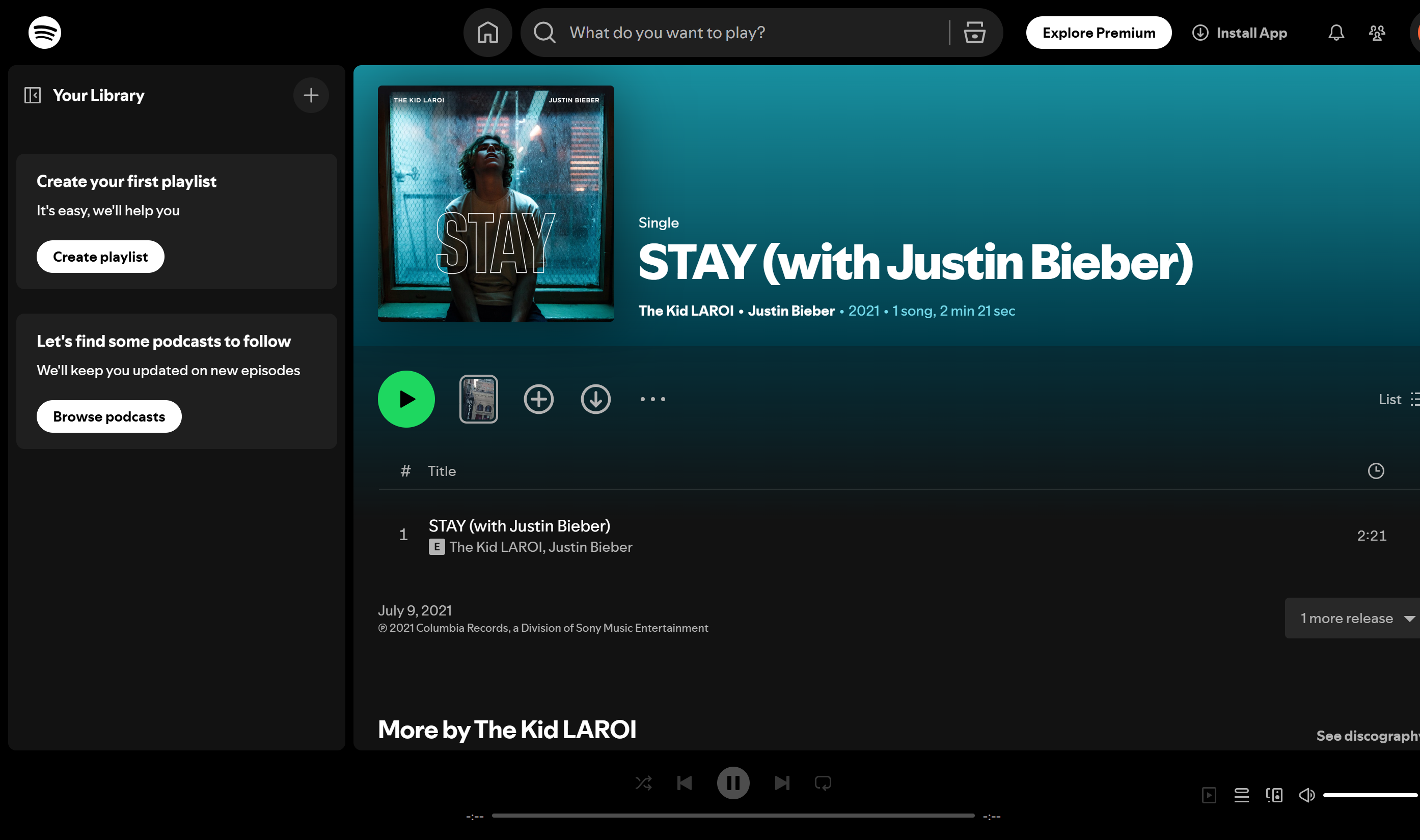Click 'The Kid LAROI, Justin Bieber' under track title
Image resolution: width=1420 pixels, height=840 pixels.
(541, 547)
